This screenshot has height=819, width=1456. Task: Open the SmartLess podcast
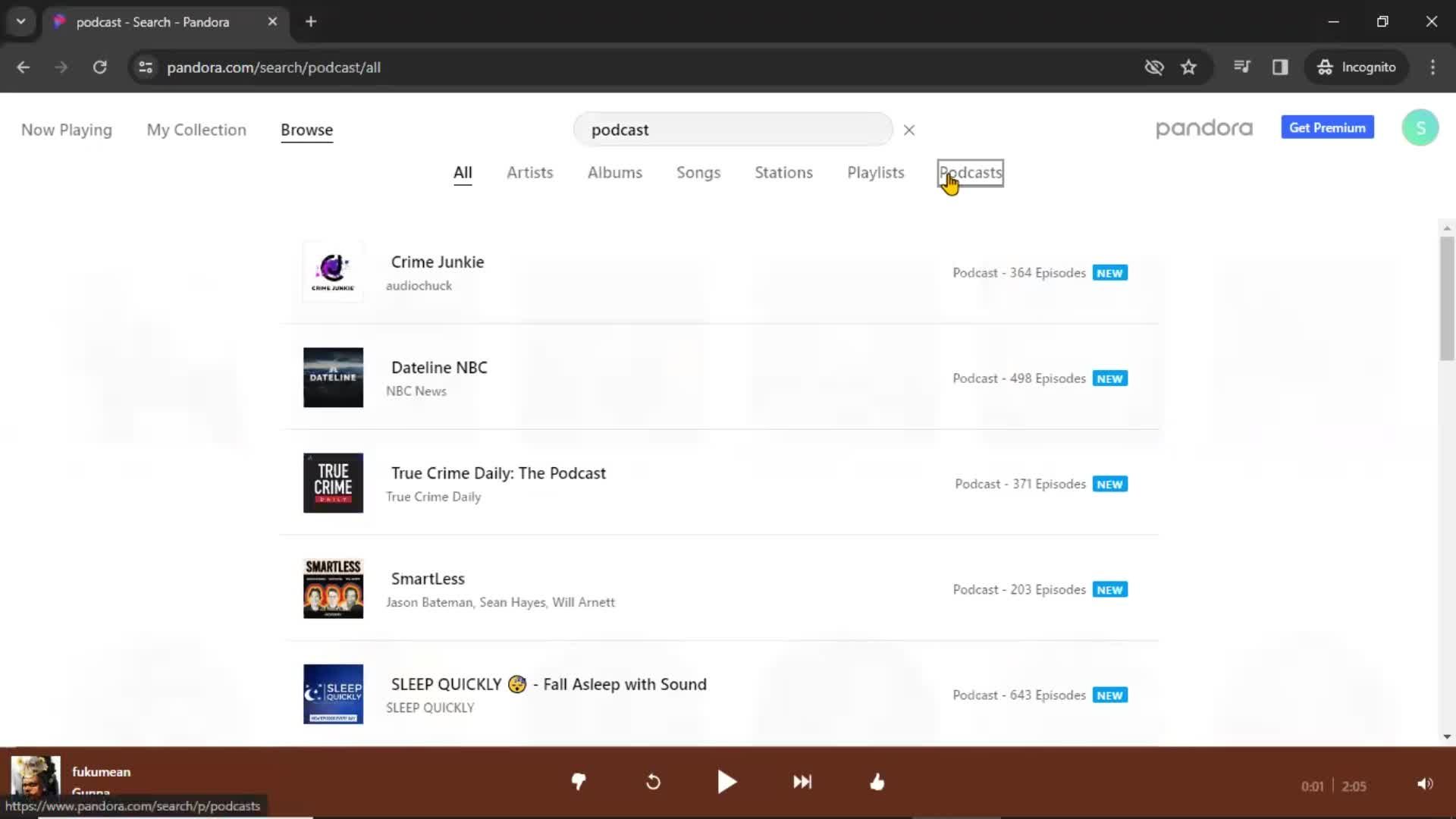(428, 579)
